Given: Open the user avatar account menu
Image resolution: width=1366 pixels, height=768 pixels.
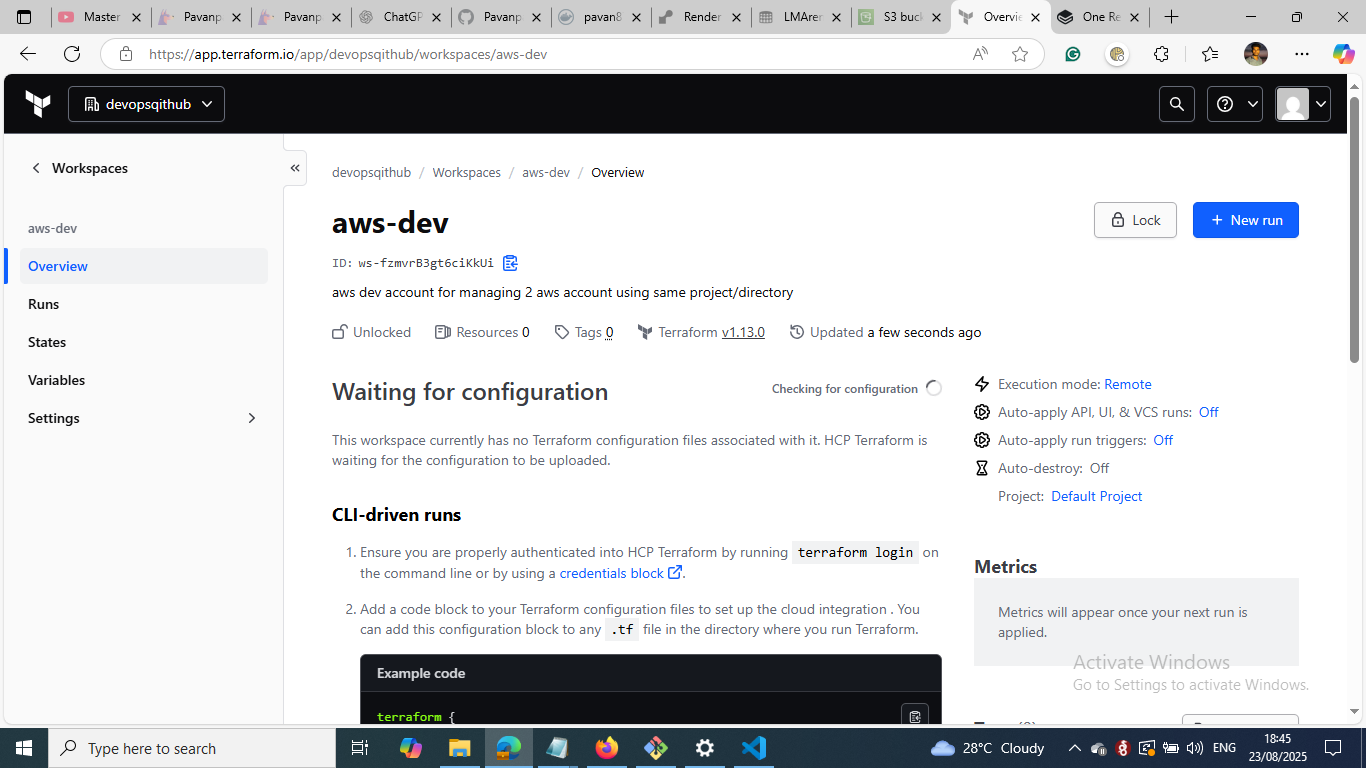Looking at the screenshot, I should point(1302,104).
